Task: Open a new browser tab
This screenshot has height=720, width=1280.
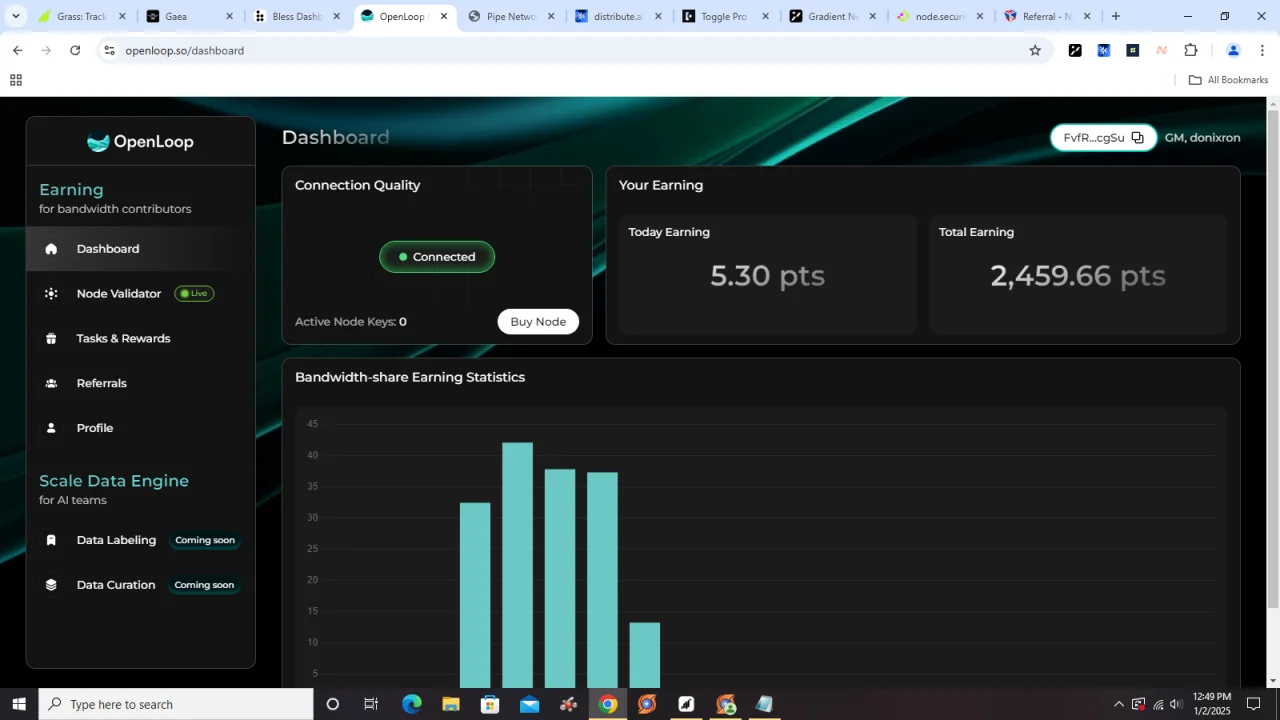Action: point(1116,16)
